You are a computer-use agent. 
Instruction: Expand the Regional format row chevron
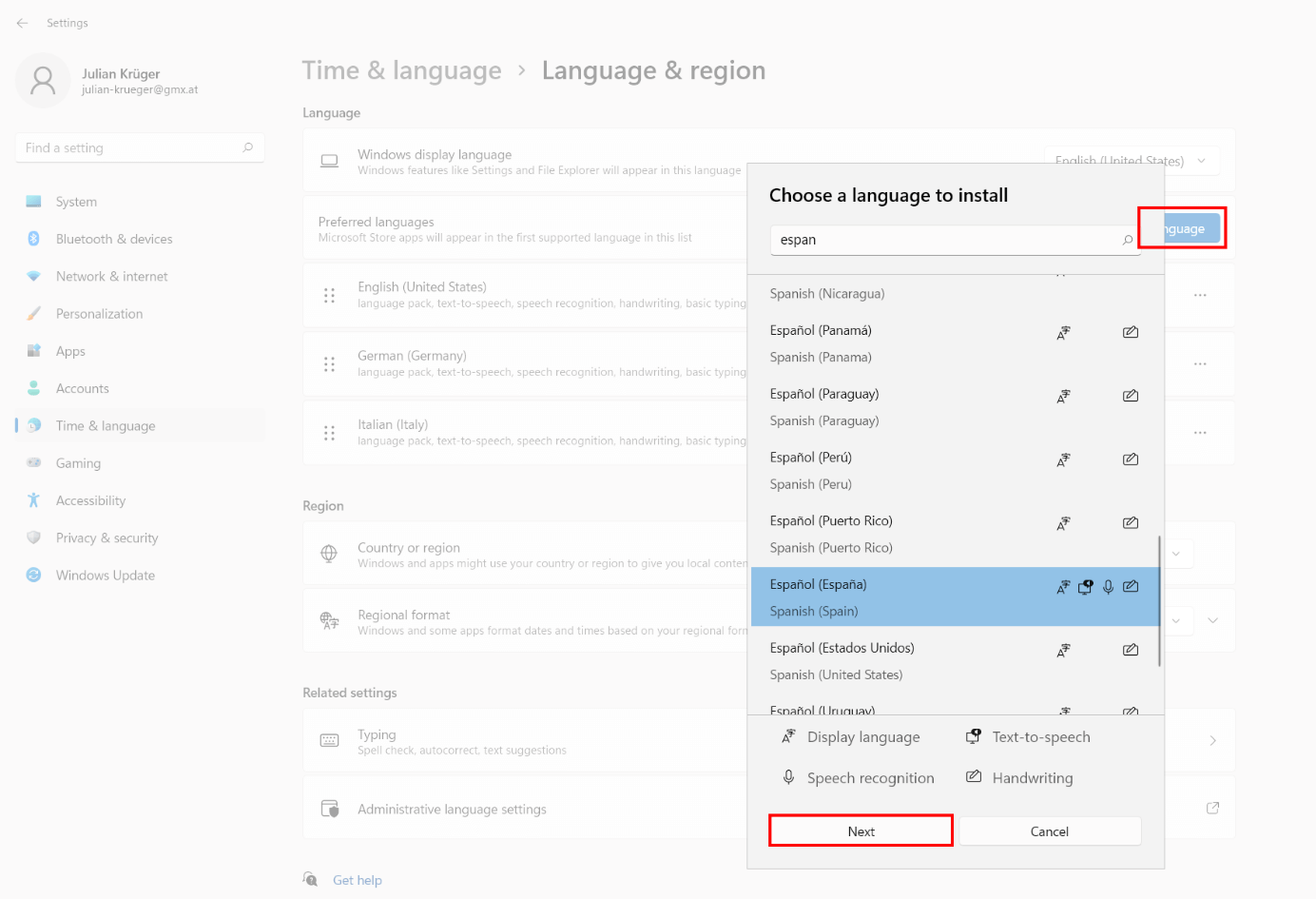click(x=1212, y=620)
